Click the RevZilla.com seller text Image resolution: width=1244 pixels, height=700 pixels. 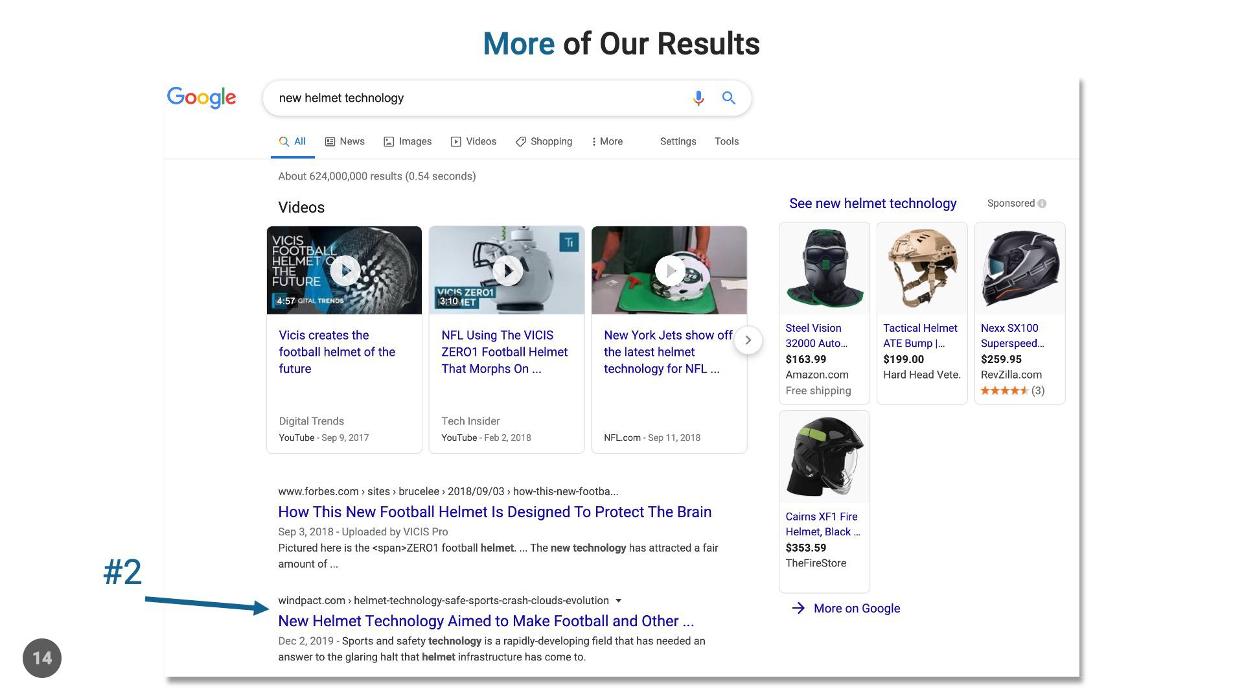point(1011,375)
